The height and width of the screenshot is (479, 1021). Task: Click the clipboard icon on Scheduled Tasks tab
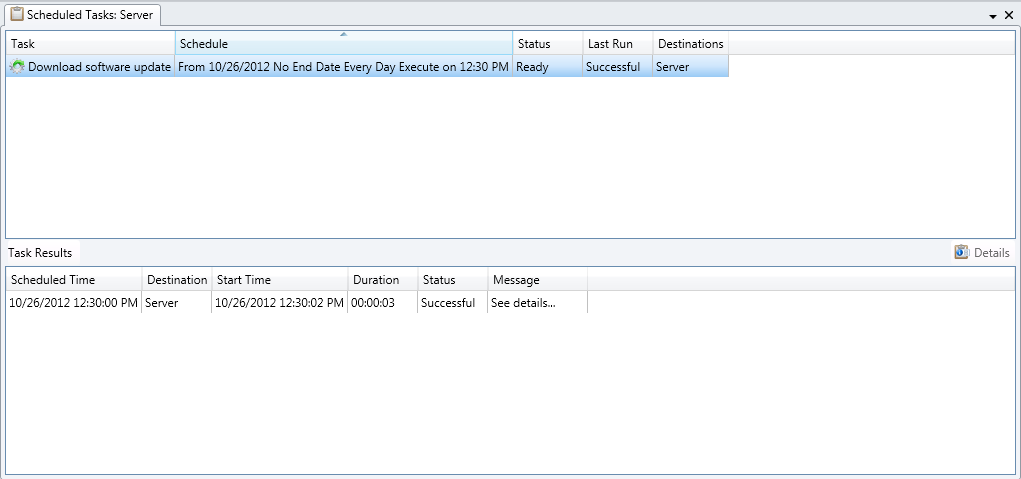tap(16, 15)
